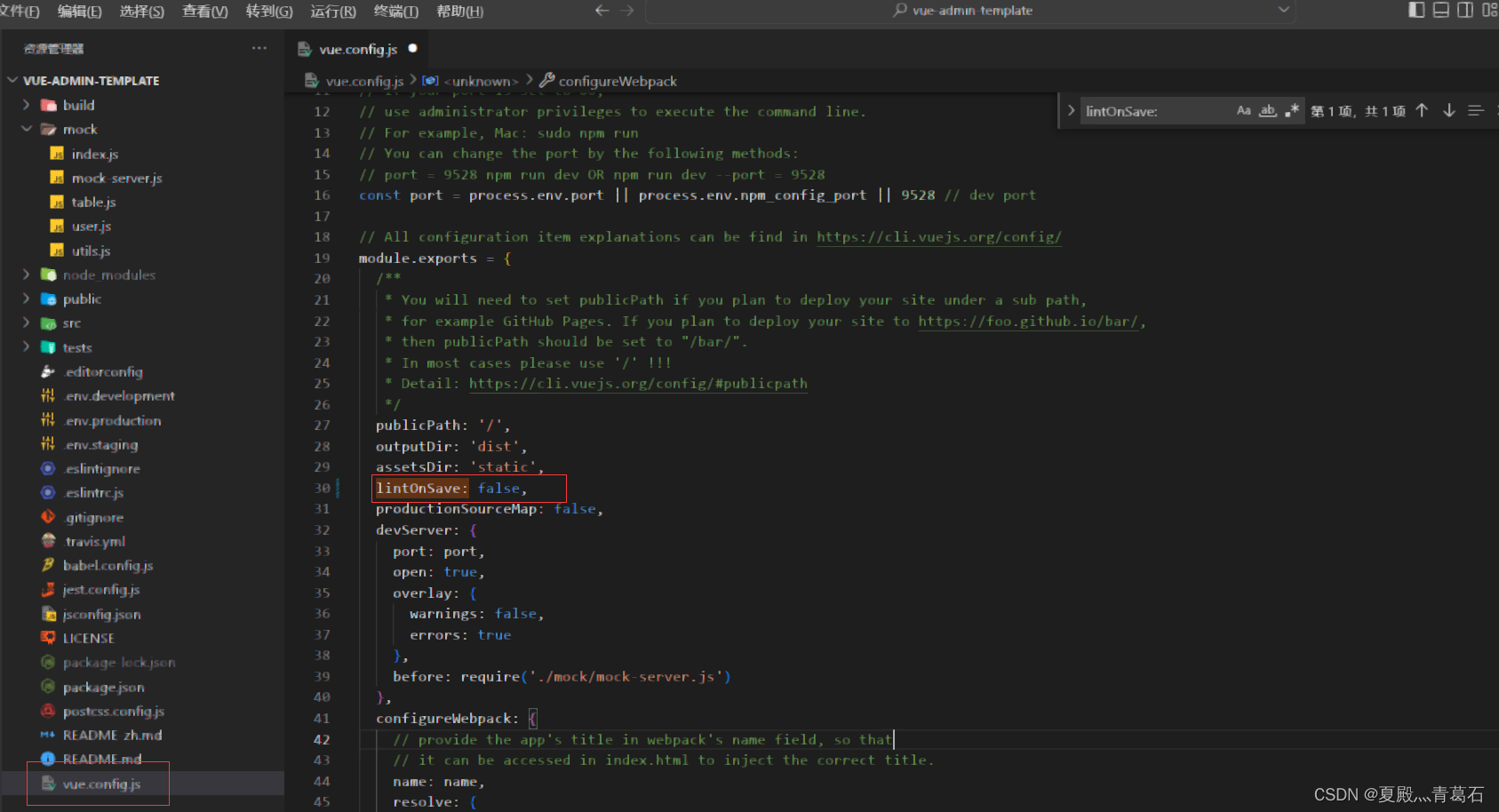The height and width of the screenshot is (812, 1499).
Task: Toggle Use Regular Expression in find widget
Action: click(1292, 111)
